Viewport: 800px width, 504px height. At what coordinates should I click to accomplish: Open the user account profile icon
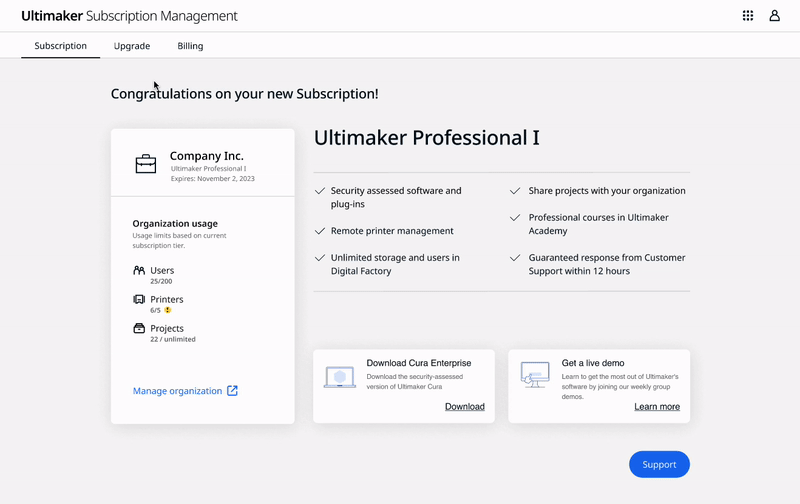pos(774,16)
